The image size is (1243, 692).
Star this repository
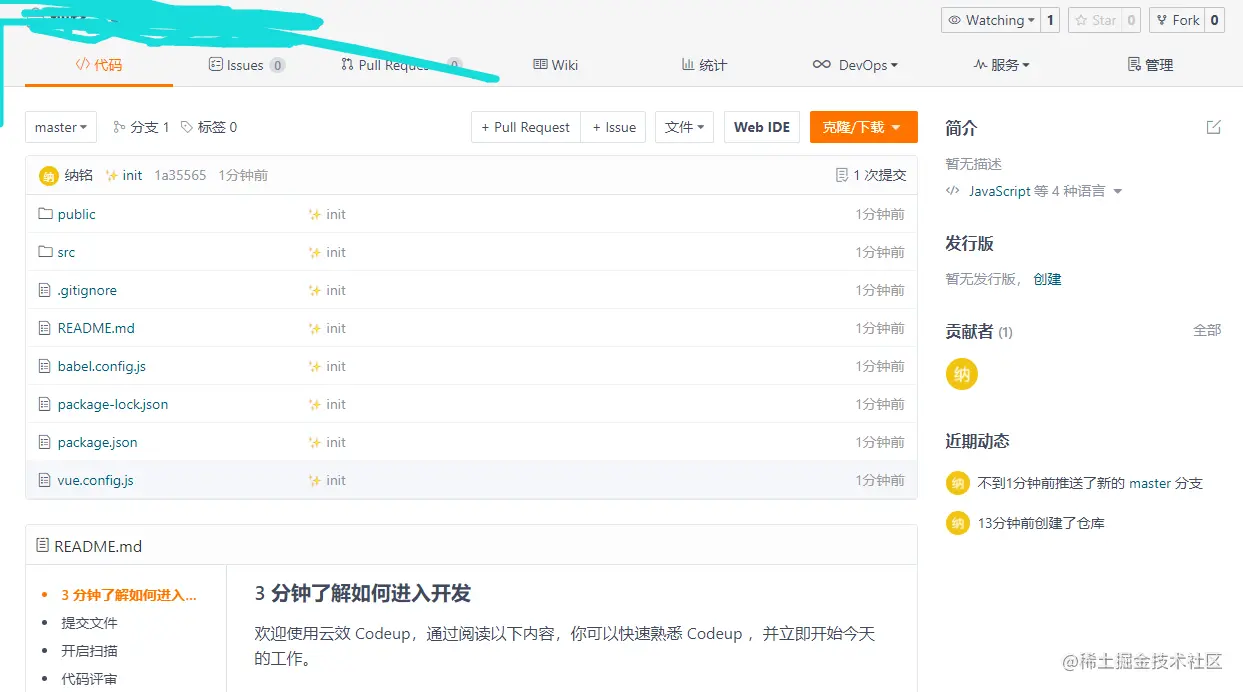(1094, 20)
